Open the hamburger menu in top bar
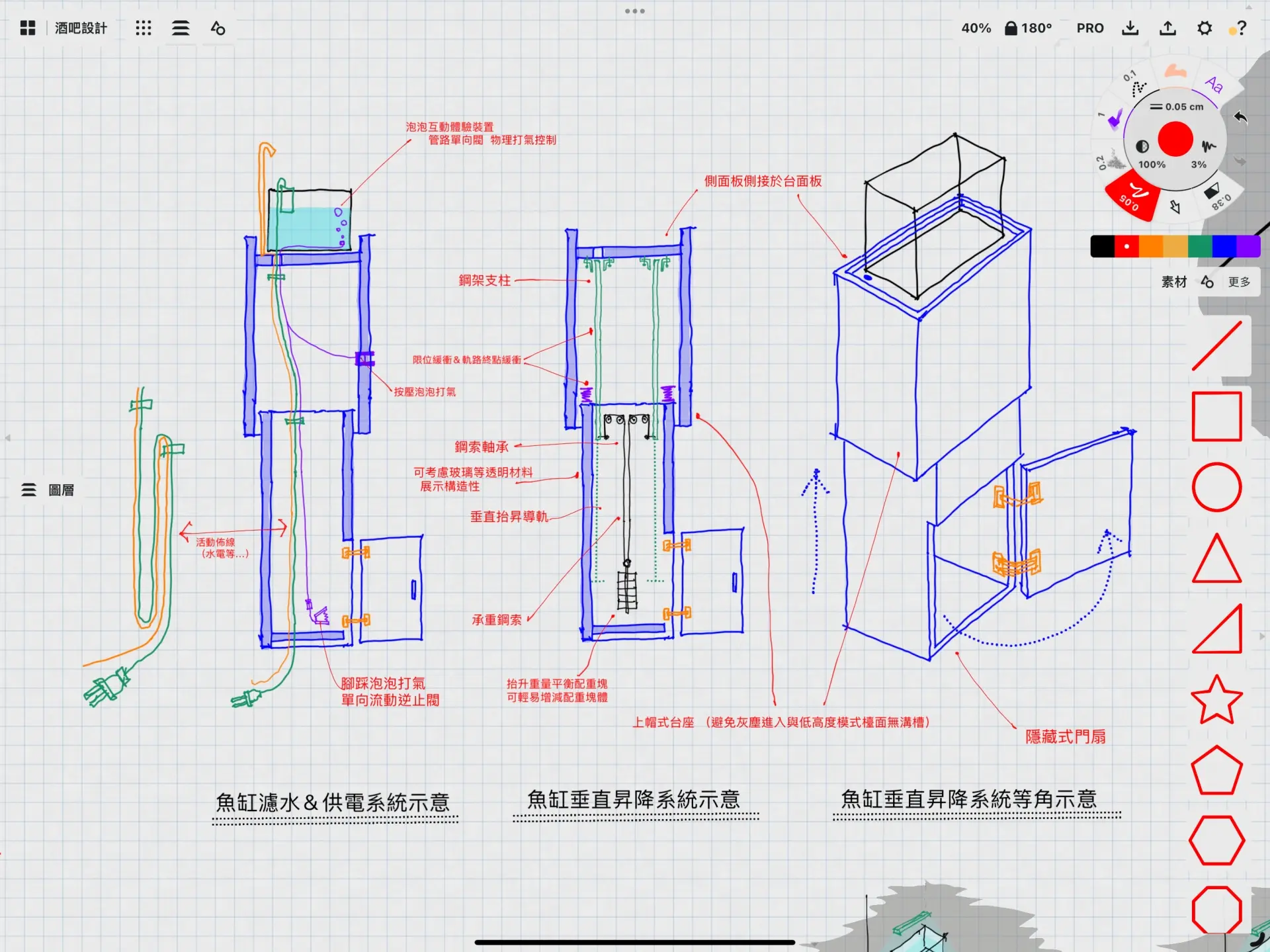Image resolution: width=1270 pixels, height=952 pixels. [x=181, y=28]
